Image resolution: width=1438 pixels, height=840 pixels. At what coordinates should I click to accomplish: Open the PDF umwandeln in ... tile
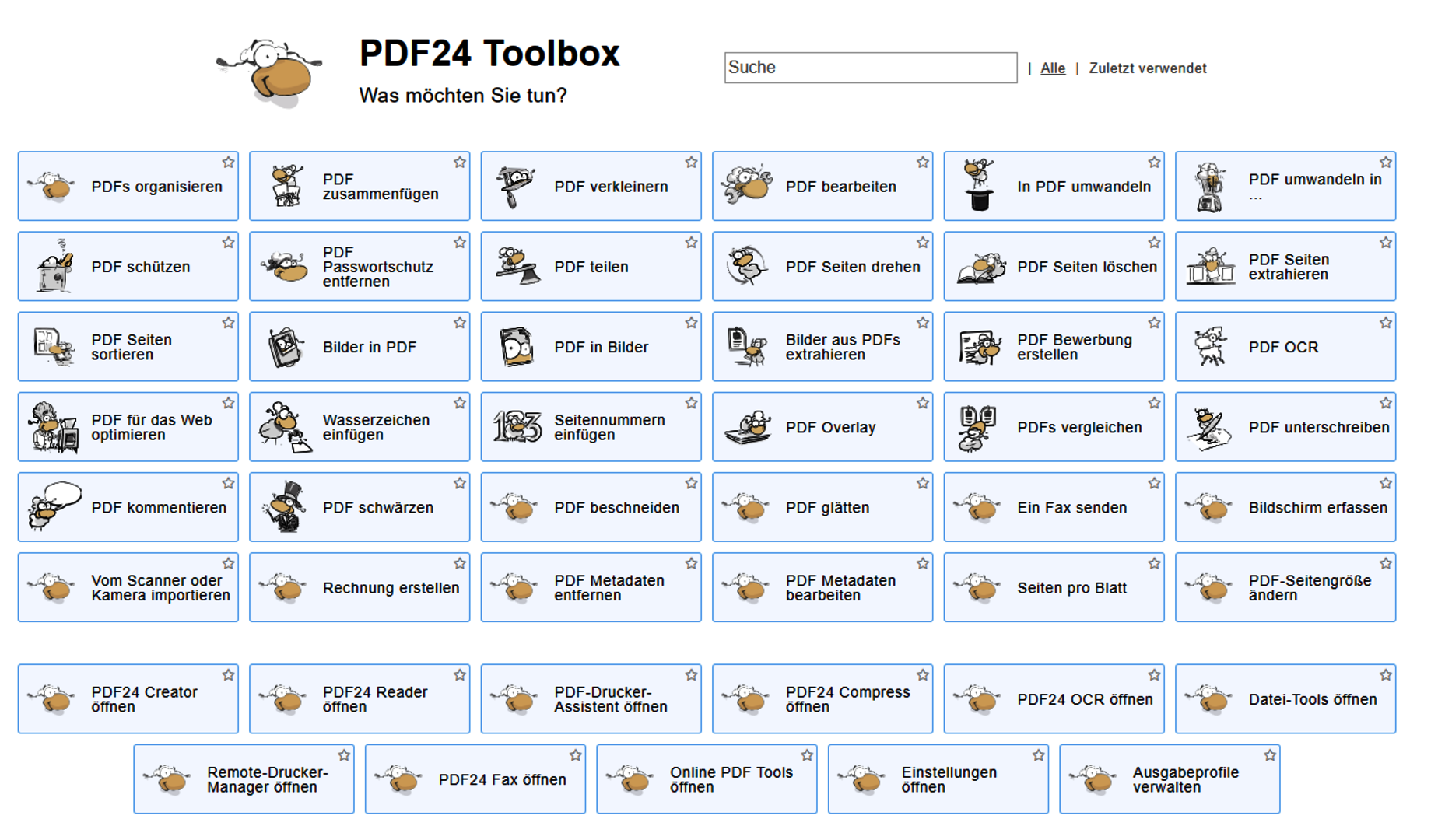pos(1285,187)
